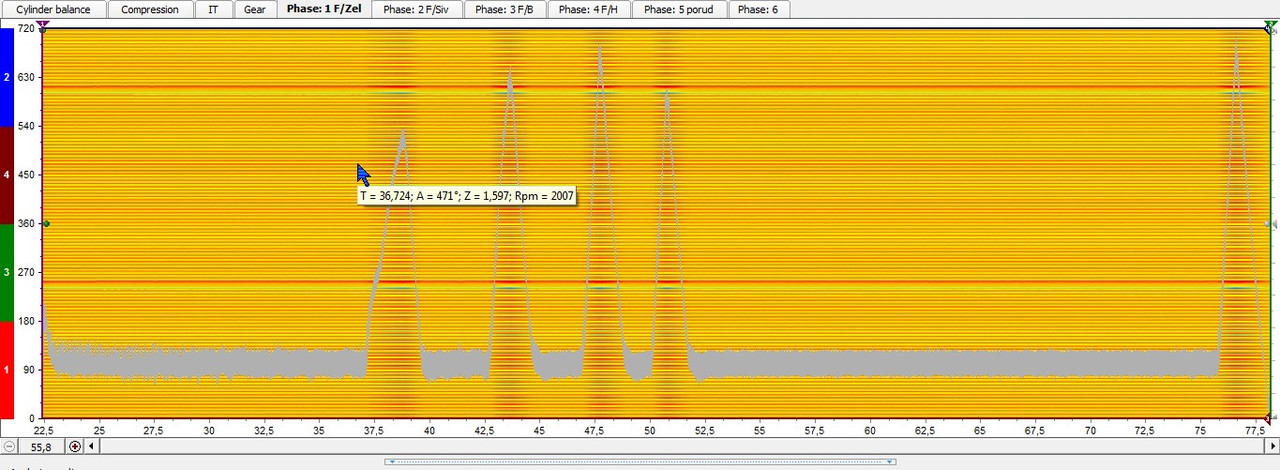1280x470 pixels.
Task: Click the green marker at top-right corner
Action: [1270, 25]
